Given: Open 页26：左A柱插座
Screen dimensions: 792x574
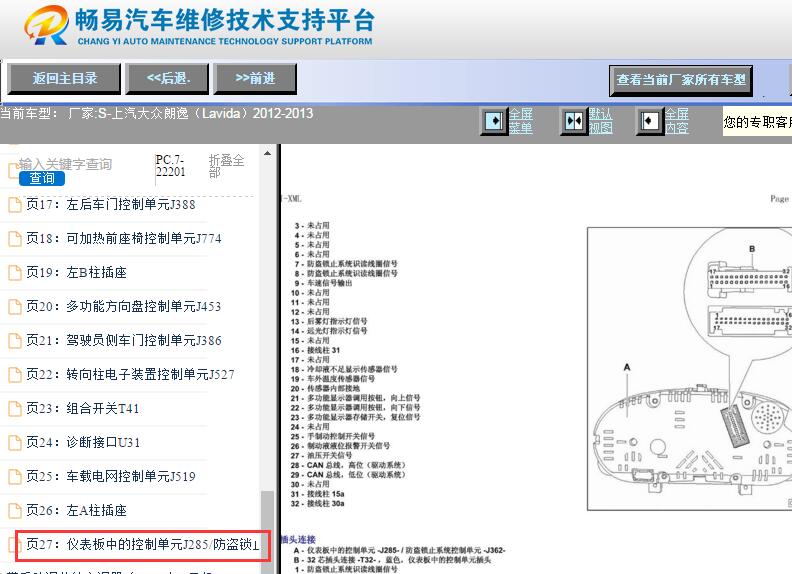Looking at the screenshot, I should coord(76,510).
